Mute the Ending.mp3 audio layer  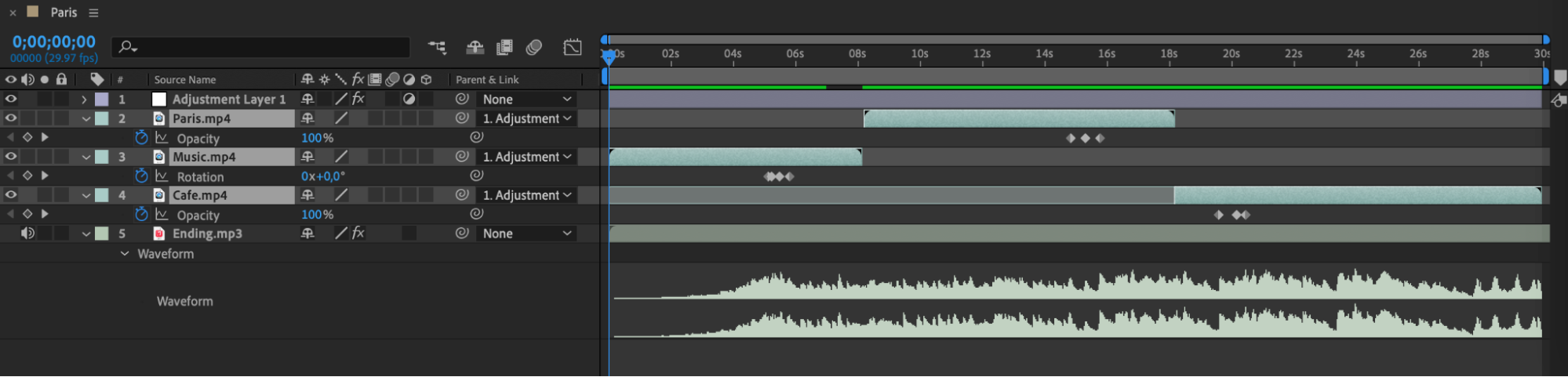tap(27, 234)
